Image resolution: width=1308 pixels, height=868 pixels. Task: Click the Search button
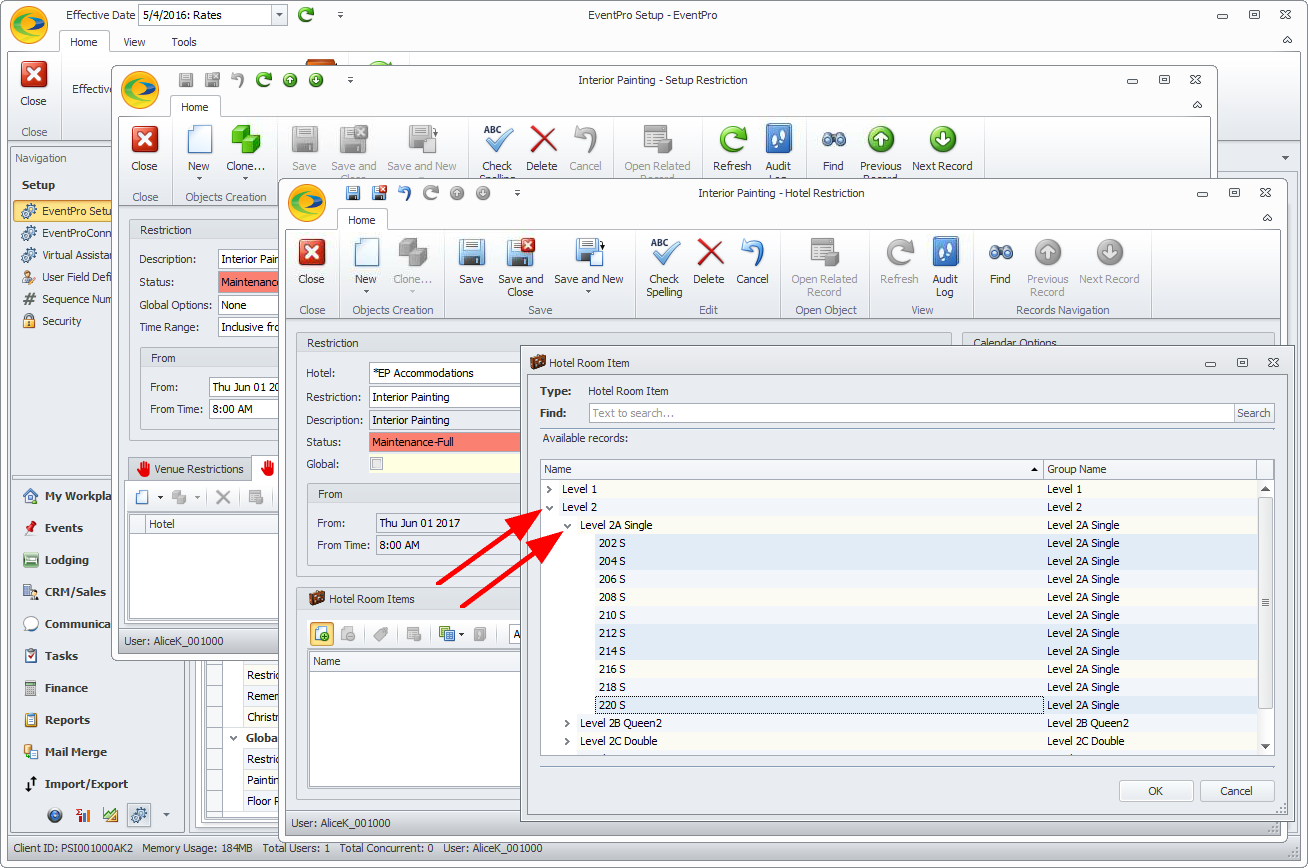[1253, 413]
